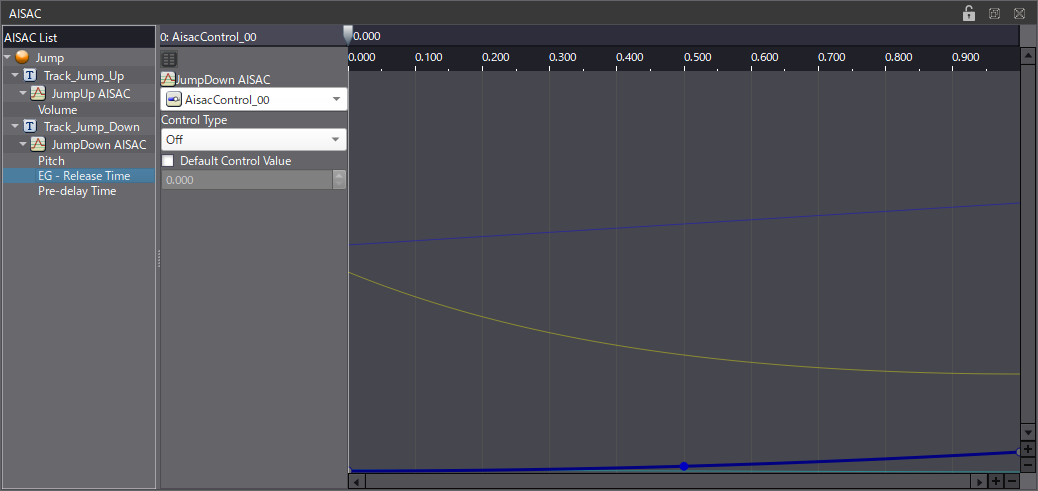The width and height of the screenshot is (1038, 491).
Task: Click the T icon of Track_Jump_Down
Action: point(30,126)
